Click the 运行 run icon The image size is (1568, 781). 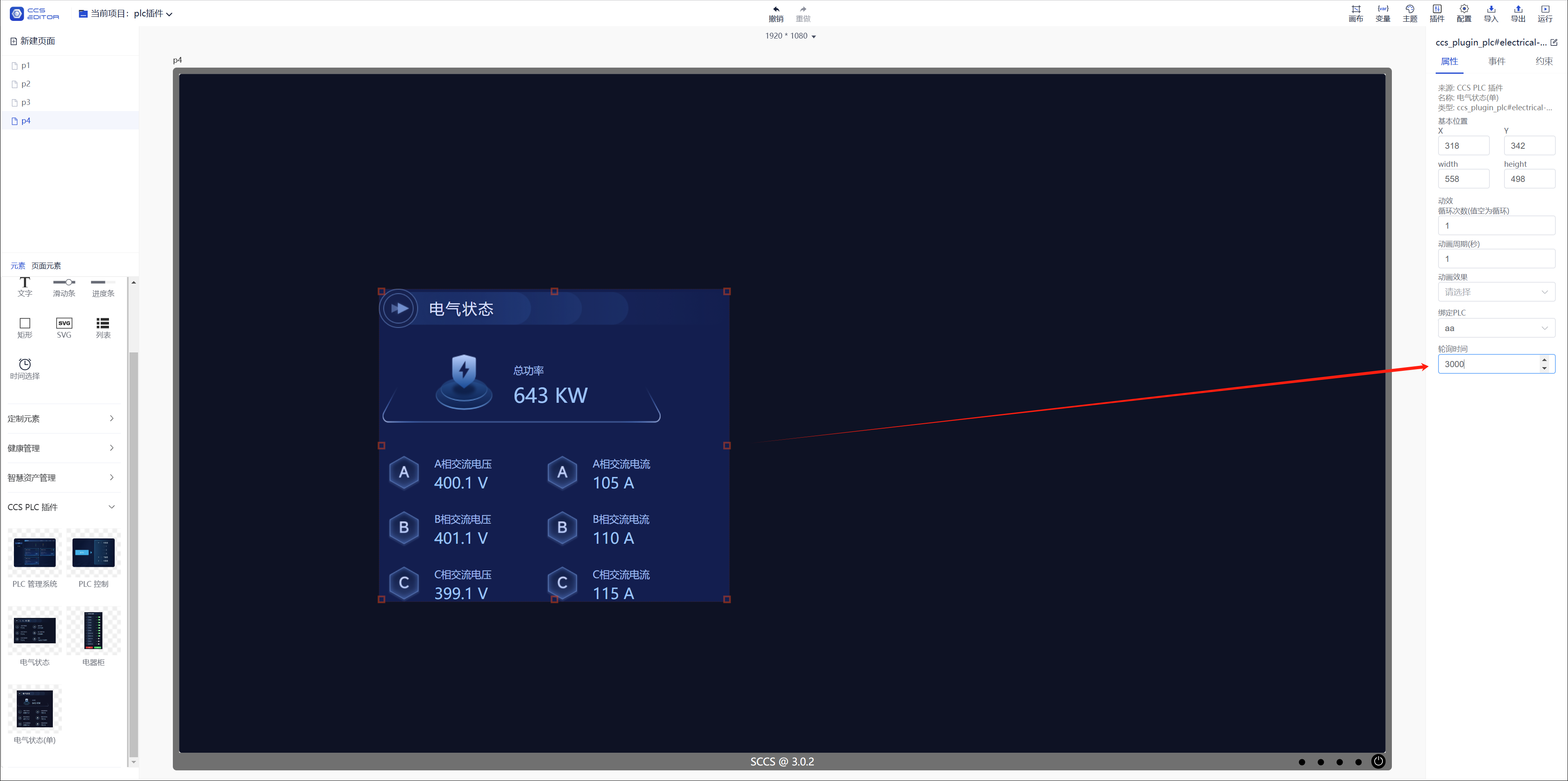pyautogui.click(x=1545, y=9)
